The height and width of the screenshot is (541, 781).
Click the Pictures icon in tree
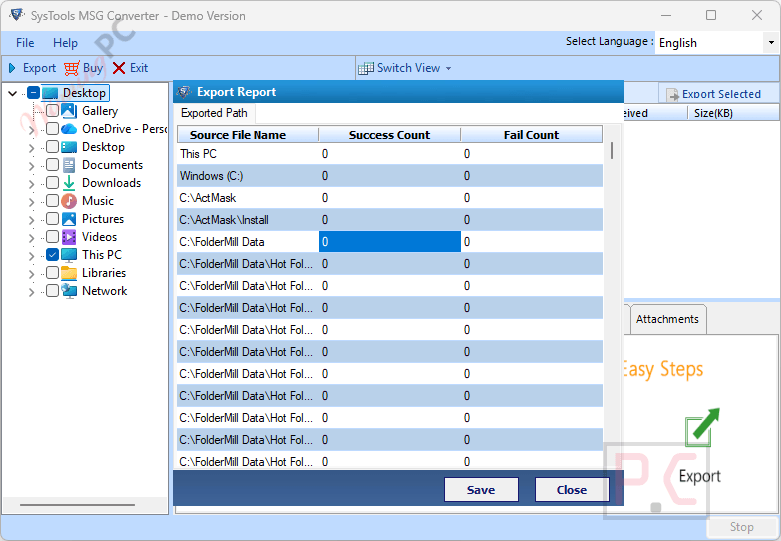[x=69, y=219]
